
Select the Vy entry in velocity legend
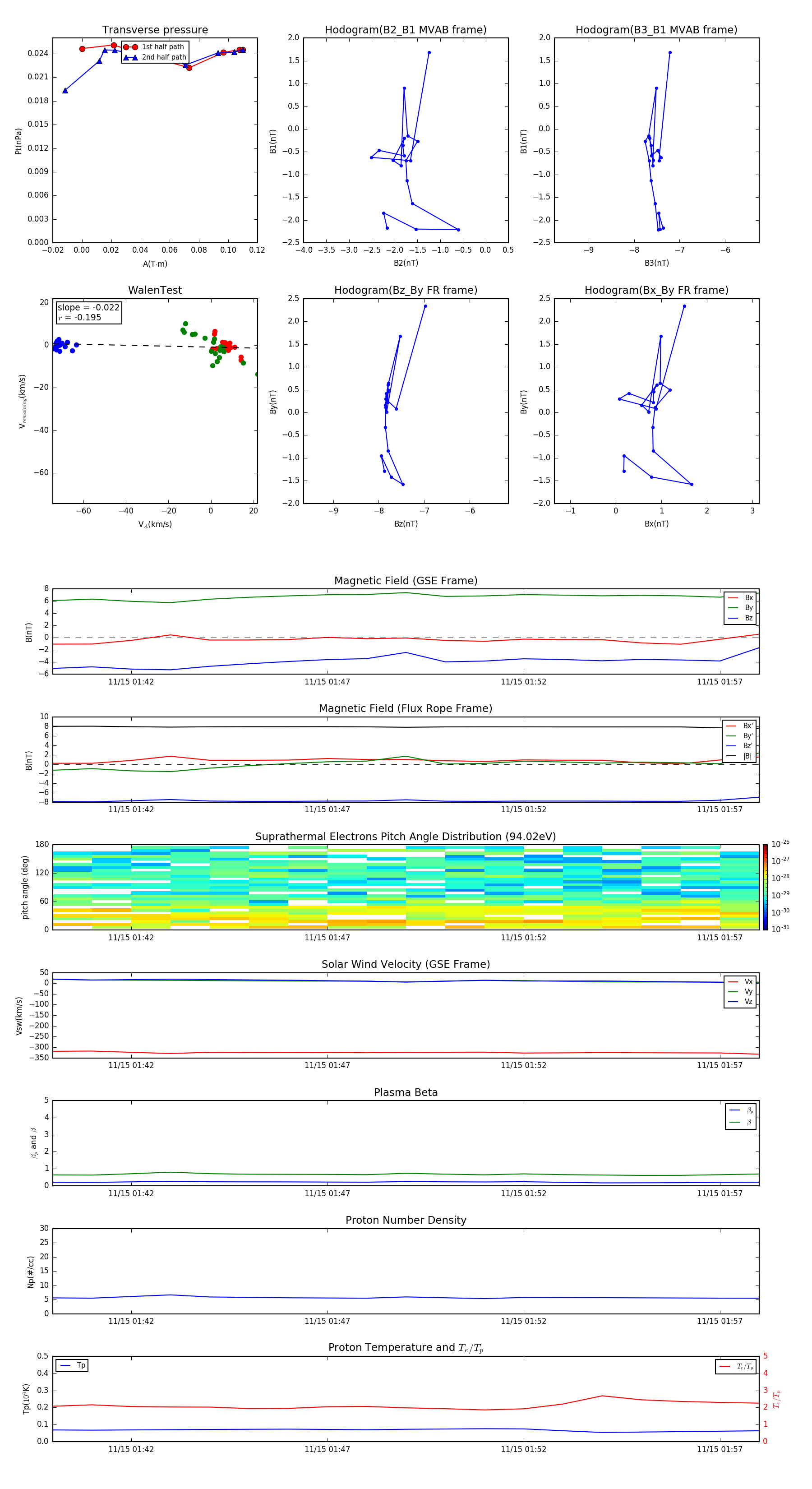point(740,992)
